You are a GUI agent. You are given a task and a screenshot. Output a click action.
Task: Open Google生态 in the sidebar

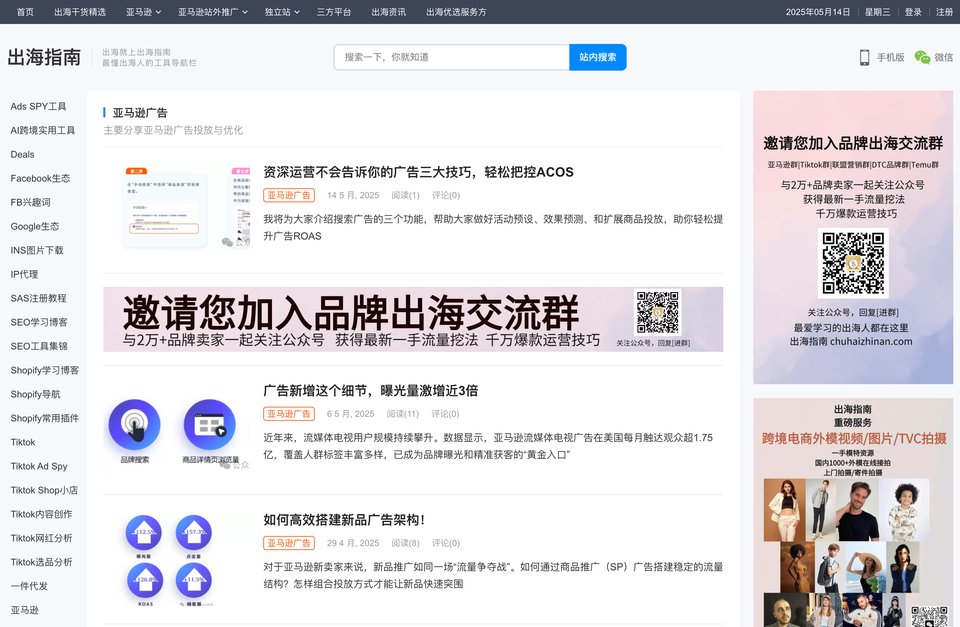34,226
